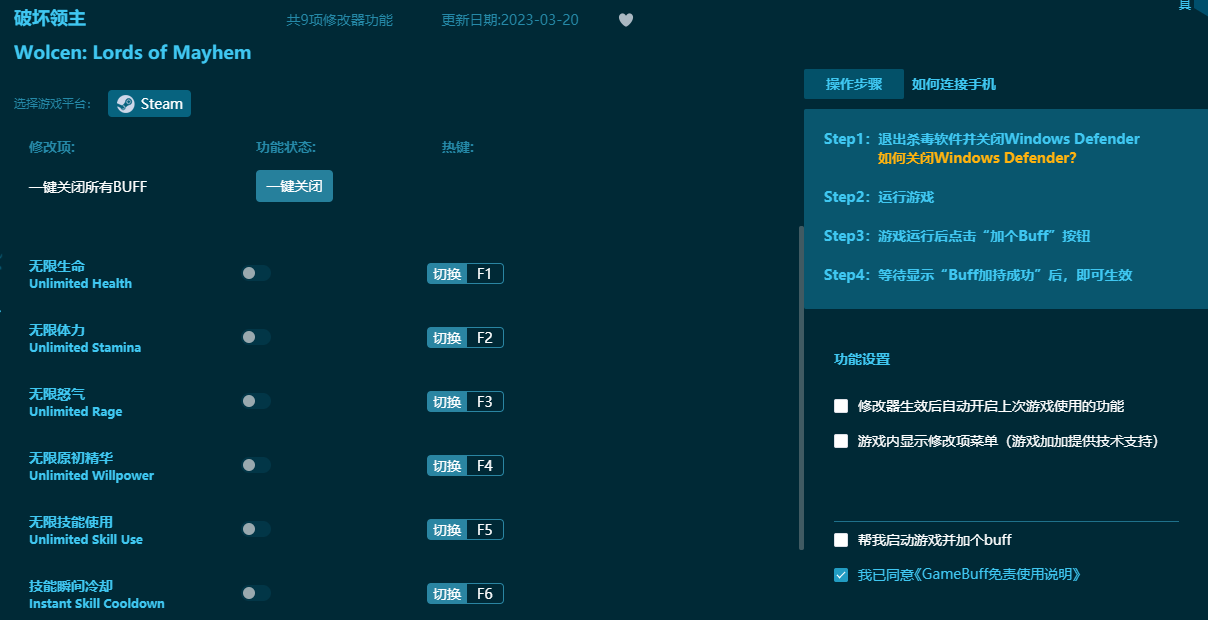Check 帮我启动游戏并加个buff option
The height and width of the screenshot is (620, 1208).
coord(841,540)
